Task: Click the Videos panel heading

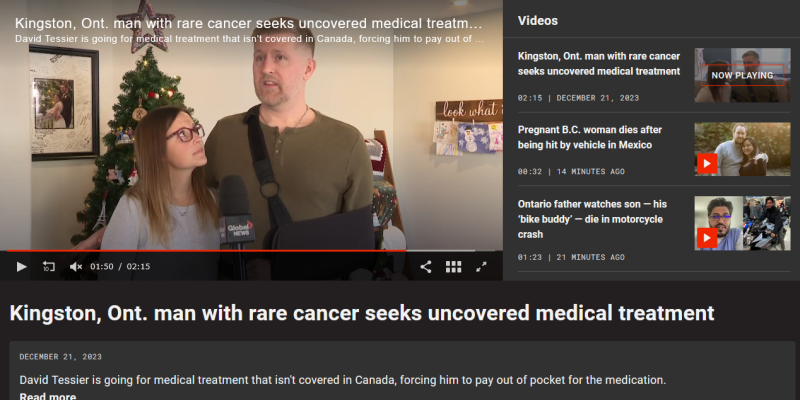Action: click(538, 20)
